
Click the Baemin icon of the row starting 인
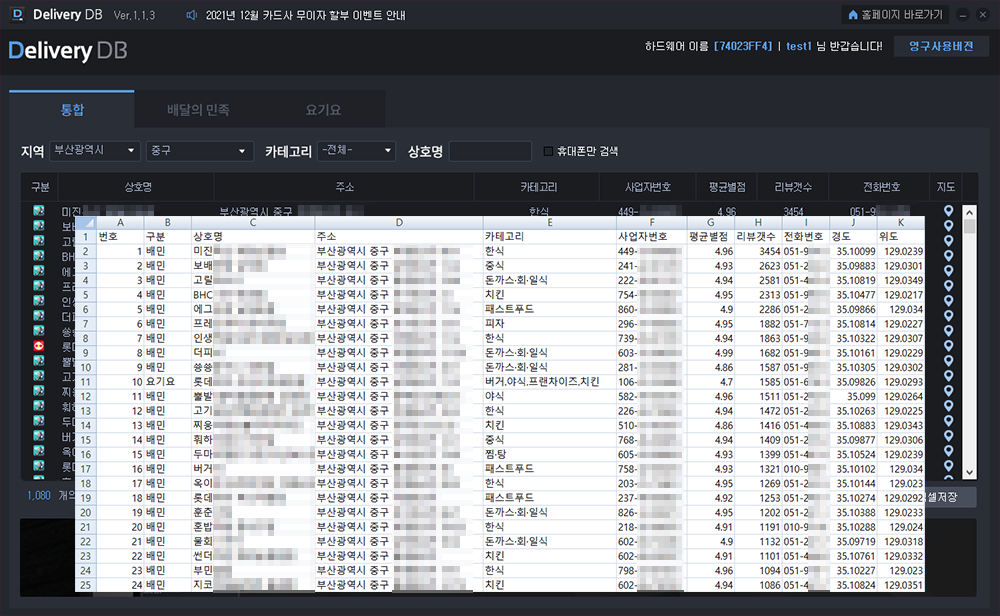pyautogui.click(x=39, y=300)
